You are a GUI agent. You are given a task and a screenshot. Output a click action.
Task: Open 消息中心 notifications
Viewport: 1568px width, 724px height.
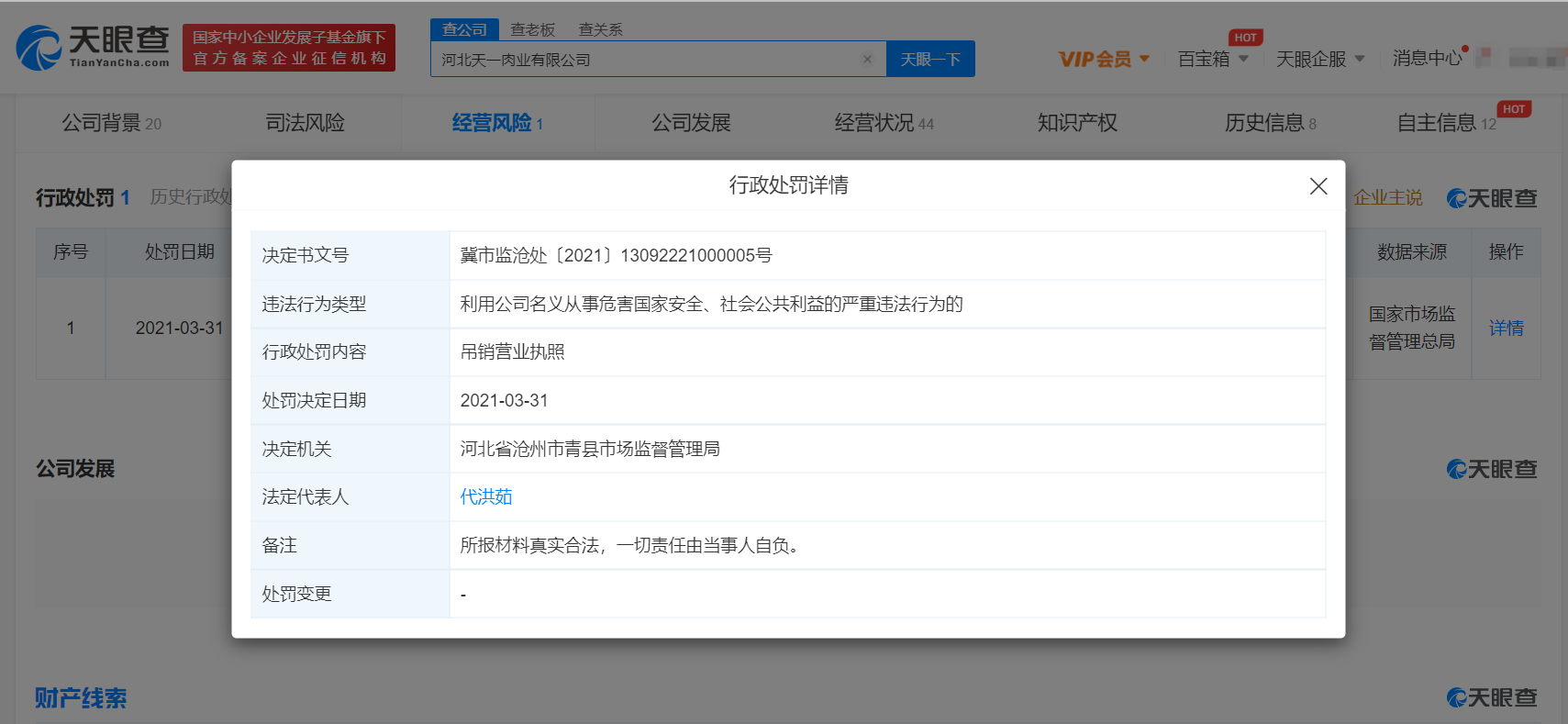(x=1427, y=58)
